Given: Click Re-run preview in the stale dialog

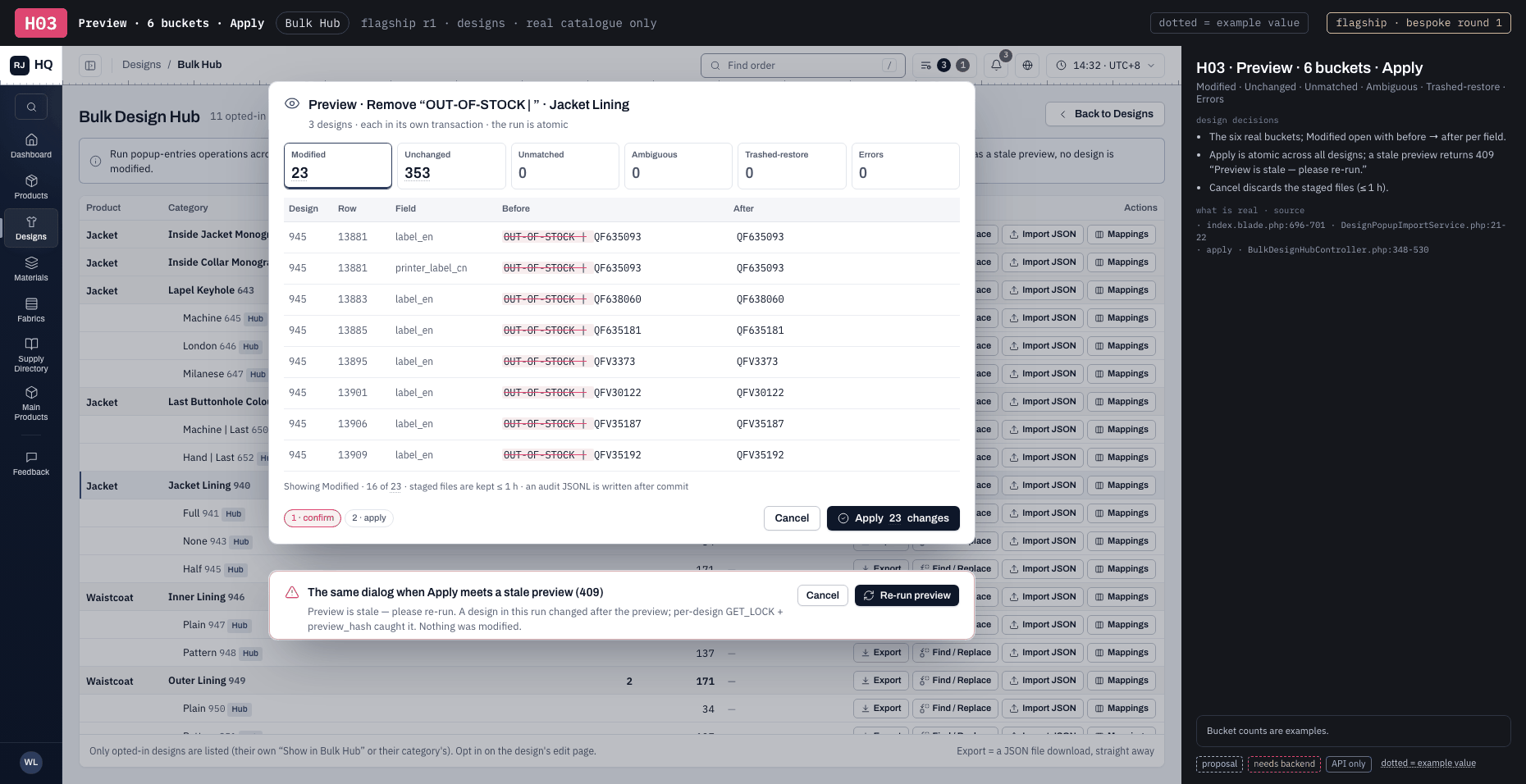Looking at the screenshot, I should (907, 595).
